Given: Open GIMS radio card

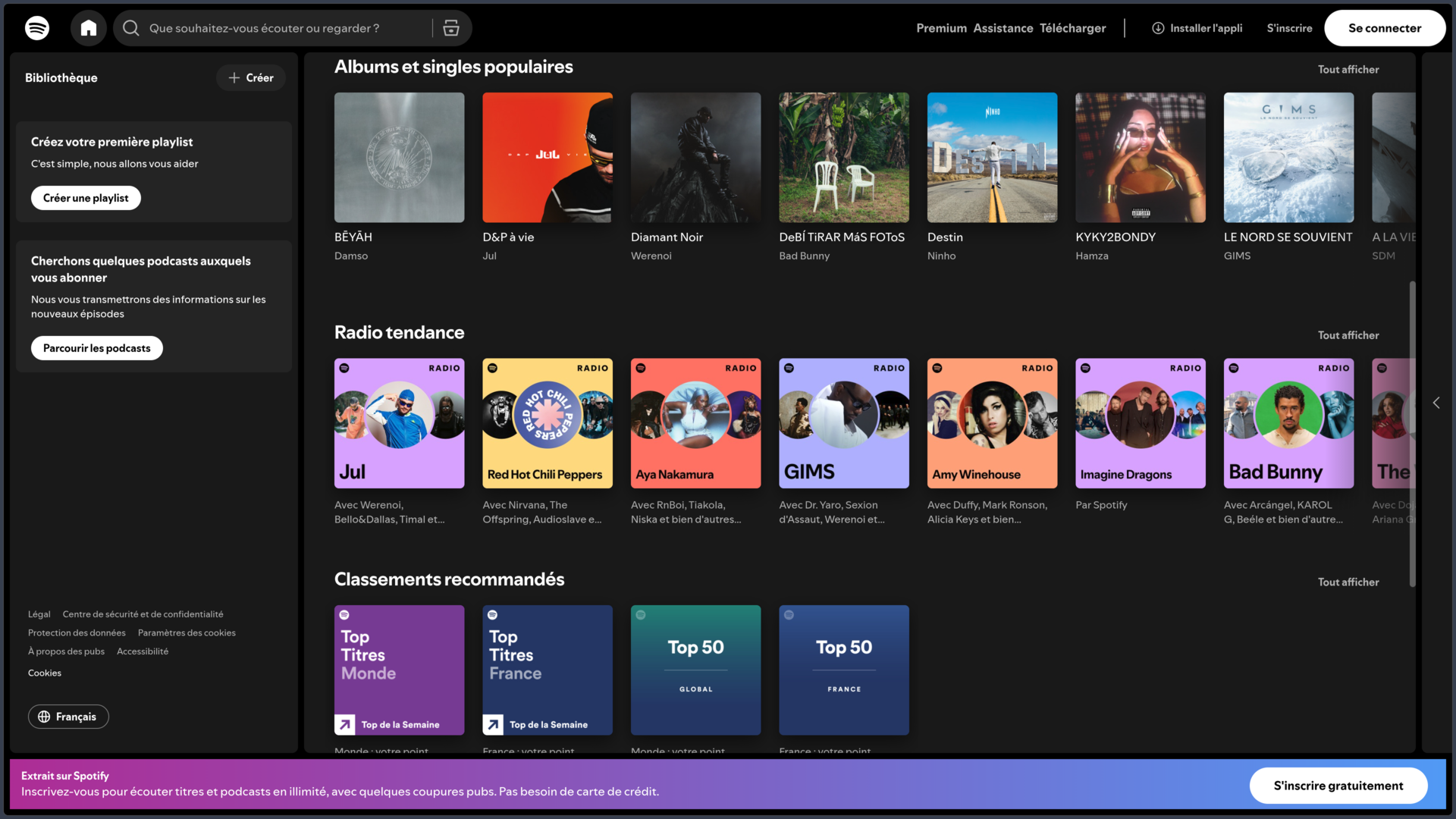Looking at the screenshot, I should click(844, 423).
